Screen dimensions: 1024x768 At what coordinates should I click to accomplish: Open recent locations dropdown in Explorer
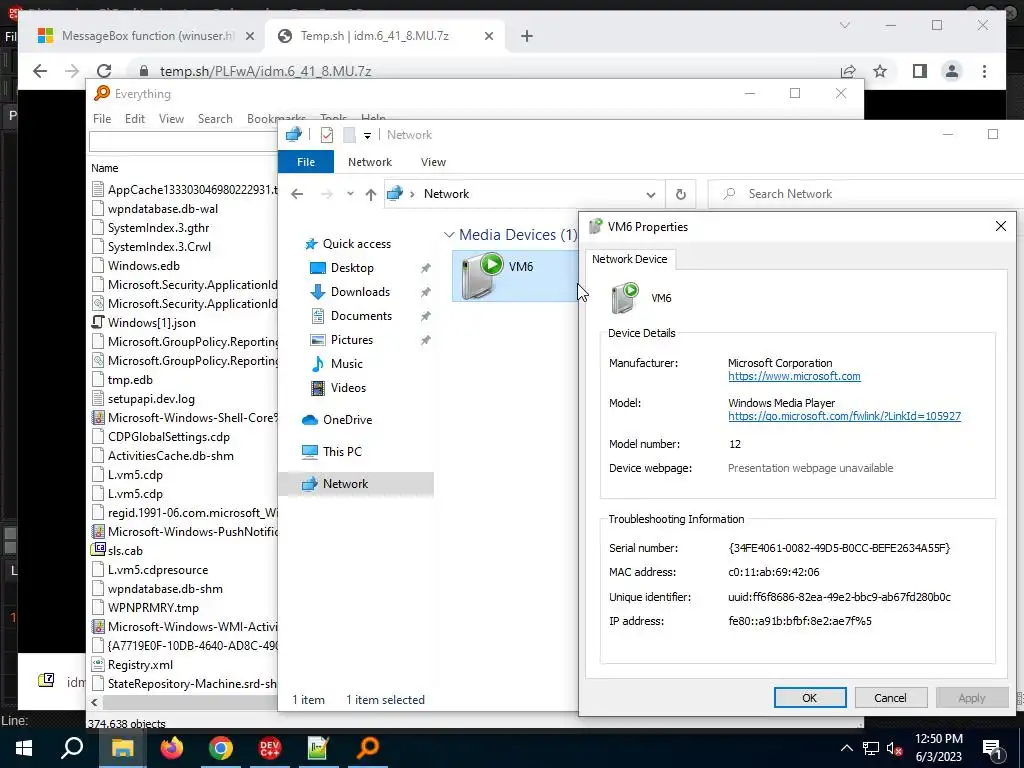[x=350, y=194]
